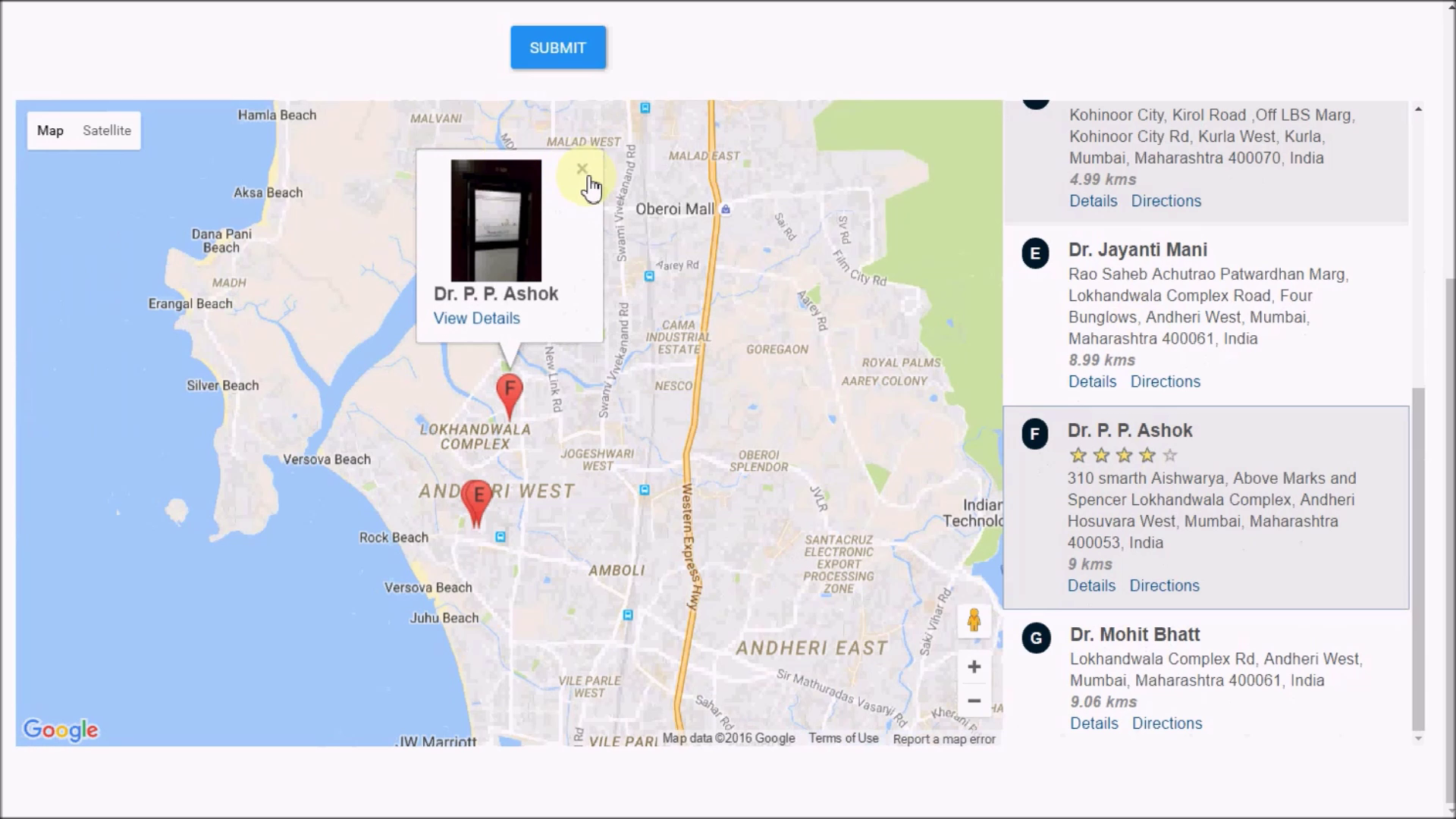This screenshot has height=819, width=1456.
Task: Click the star rating for Dr. P. P. Ashok
Action: pos(1123,456)
